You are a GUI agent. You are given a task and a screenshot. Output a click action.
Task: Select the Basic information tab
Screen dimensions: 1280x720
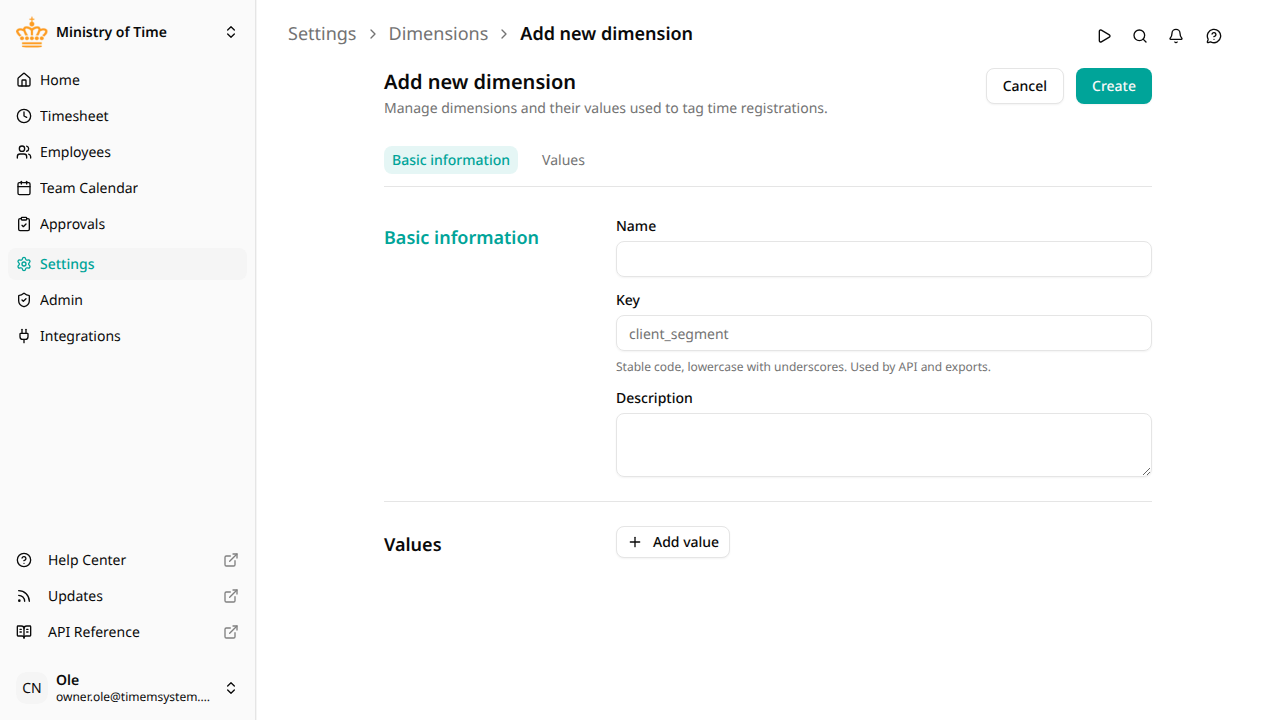tap(451, 160)
